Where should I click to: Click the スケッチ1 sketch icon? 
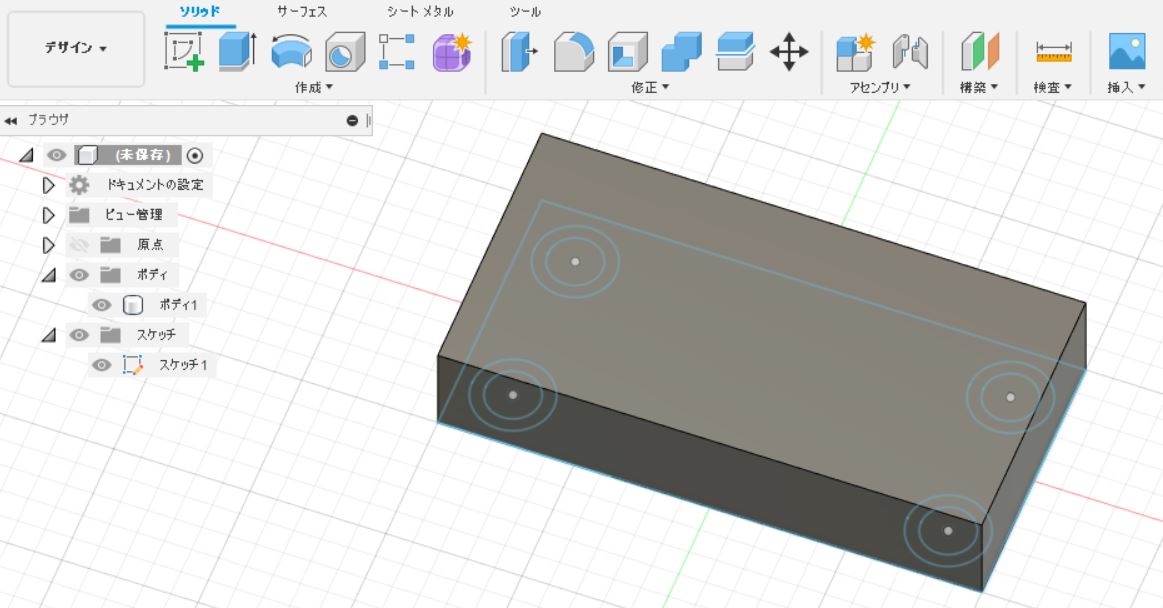133,365
